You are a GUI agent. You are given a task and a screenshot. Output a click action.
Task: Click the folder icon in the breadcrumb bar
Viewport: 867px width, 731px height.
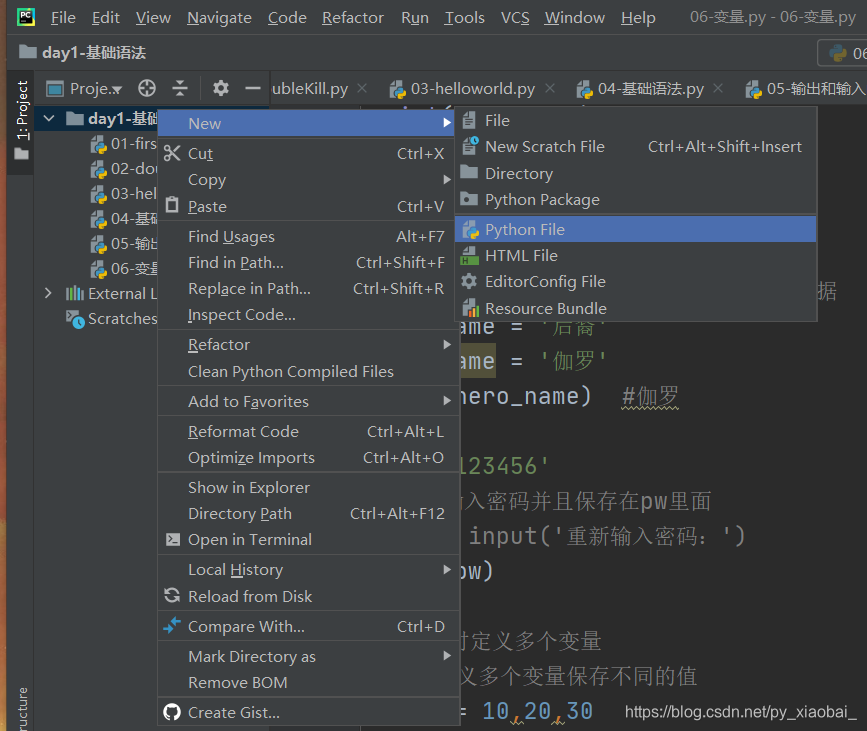(x=28, y=52)
